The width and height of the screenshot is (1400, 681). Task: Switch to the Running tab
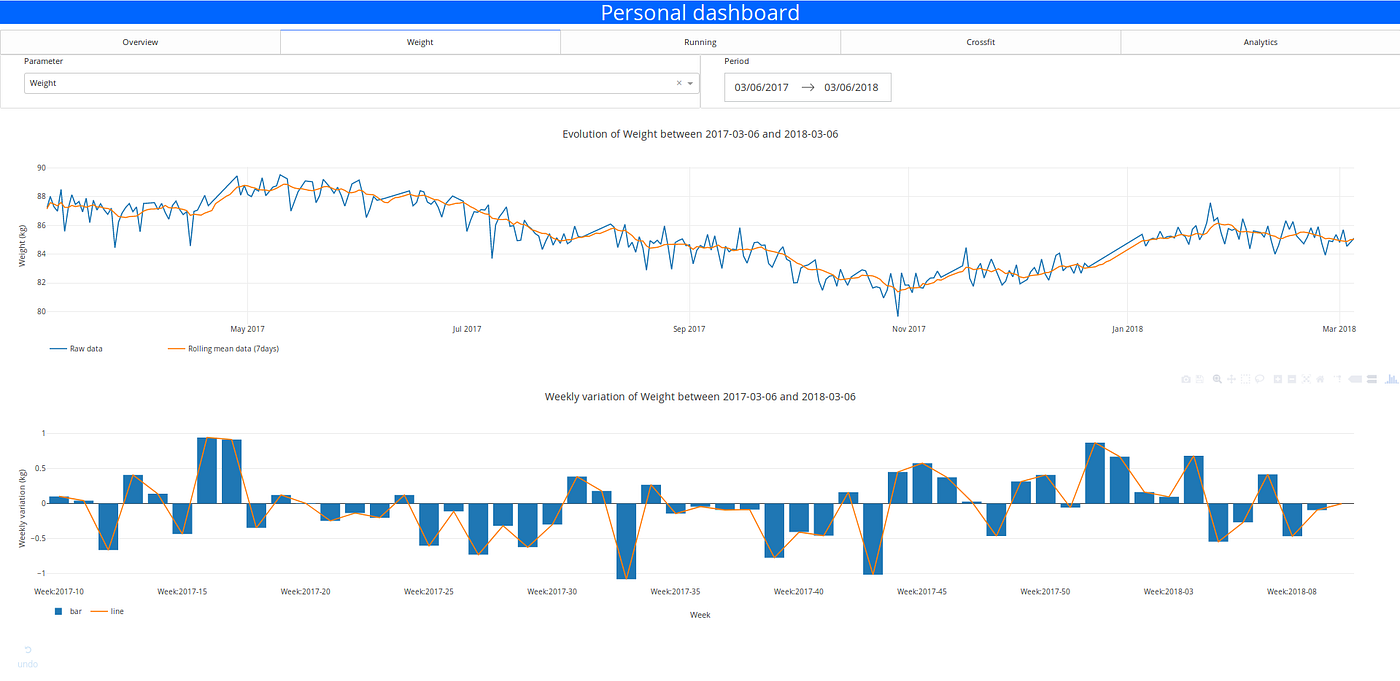[700, 41]
